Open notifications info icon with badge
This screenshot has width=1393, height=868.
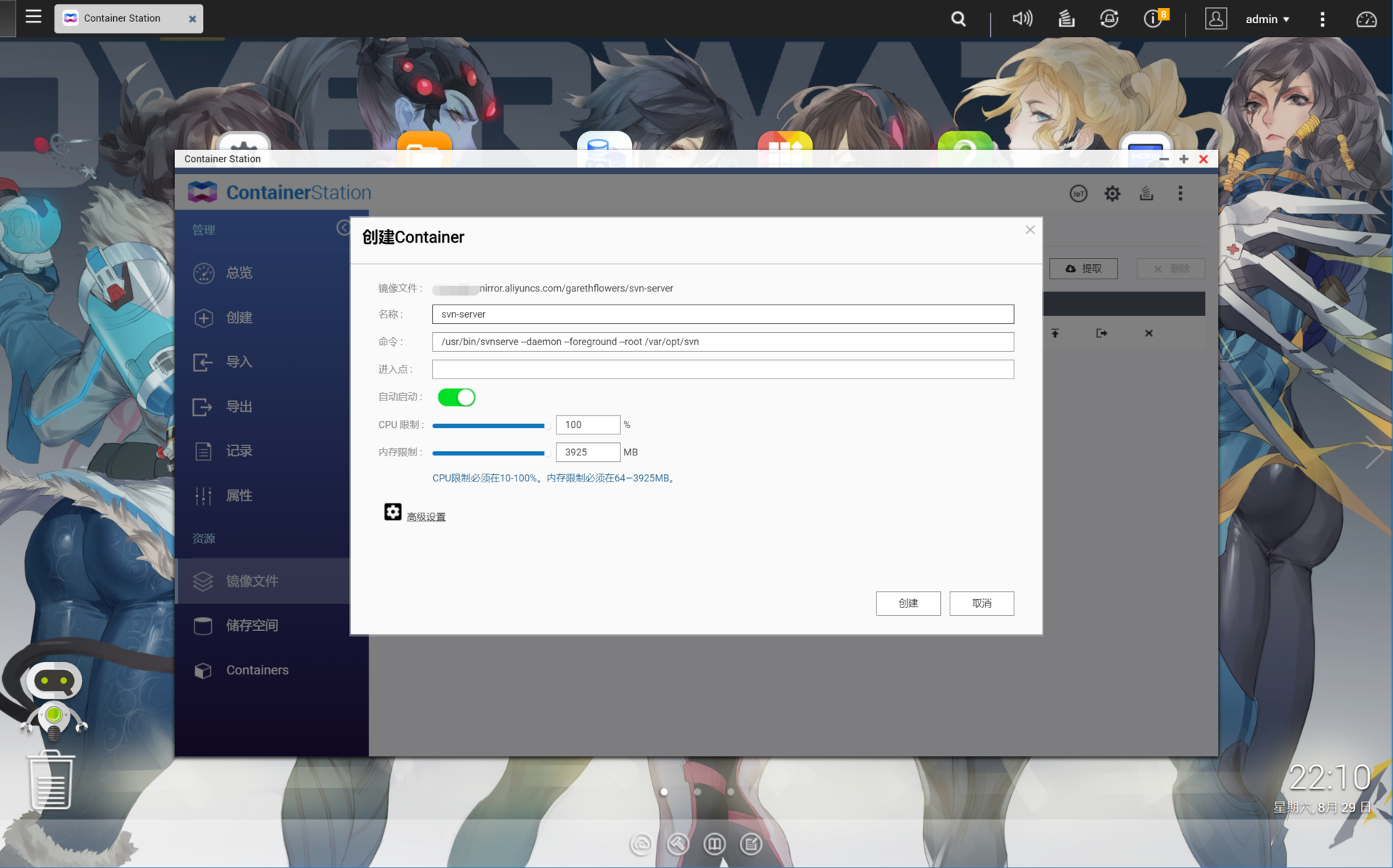pyautogui.click(x=1154, y=19)
